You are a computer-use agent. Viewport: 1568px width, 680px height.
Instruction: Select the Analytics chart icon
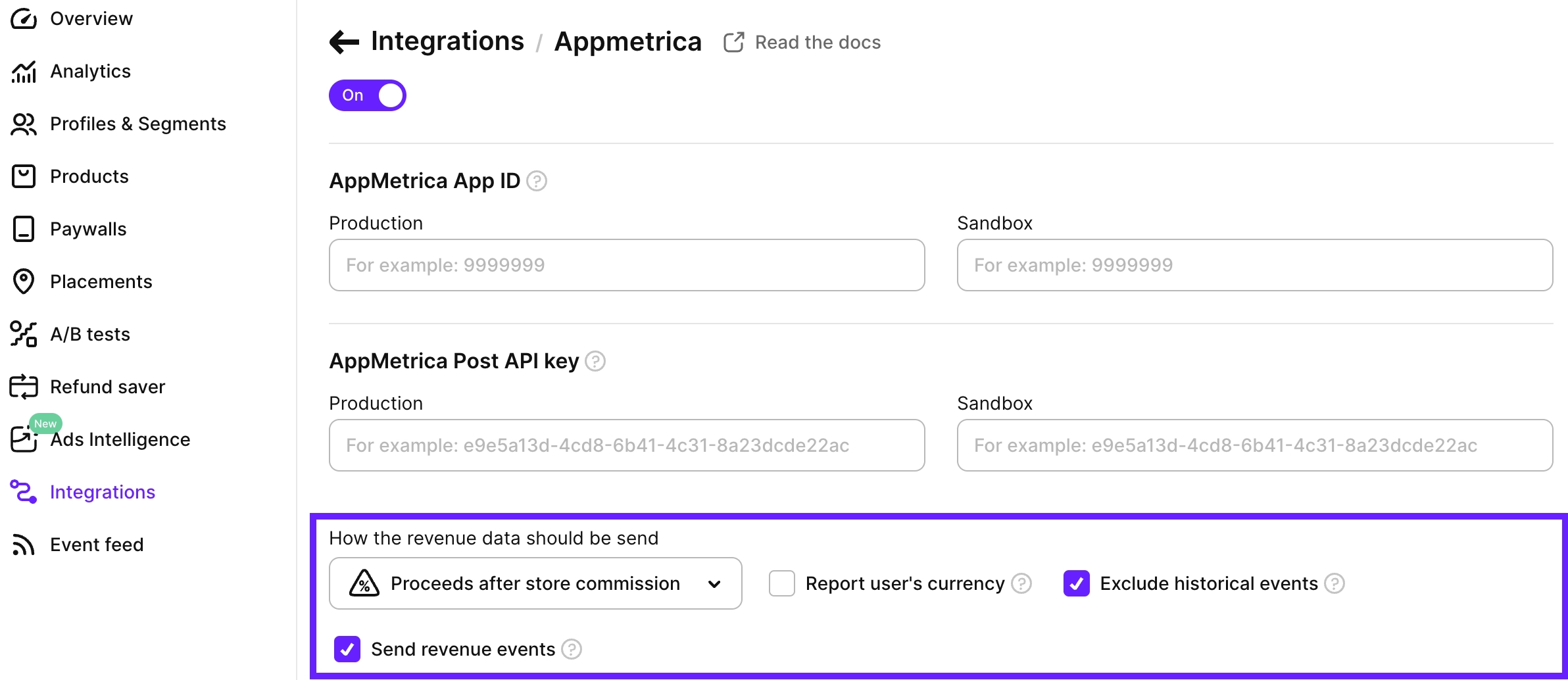coord(24,71)
